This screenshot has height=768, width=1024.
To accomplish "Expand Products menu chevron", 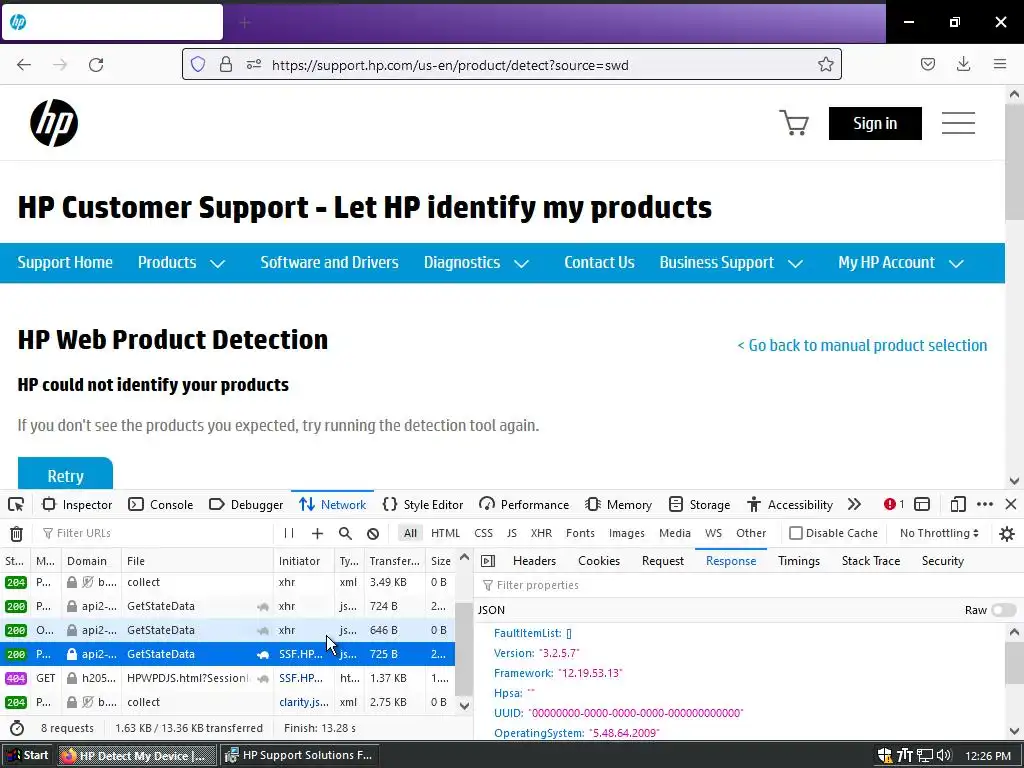I will (x=217, y=263).
